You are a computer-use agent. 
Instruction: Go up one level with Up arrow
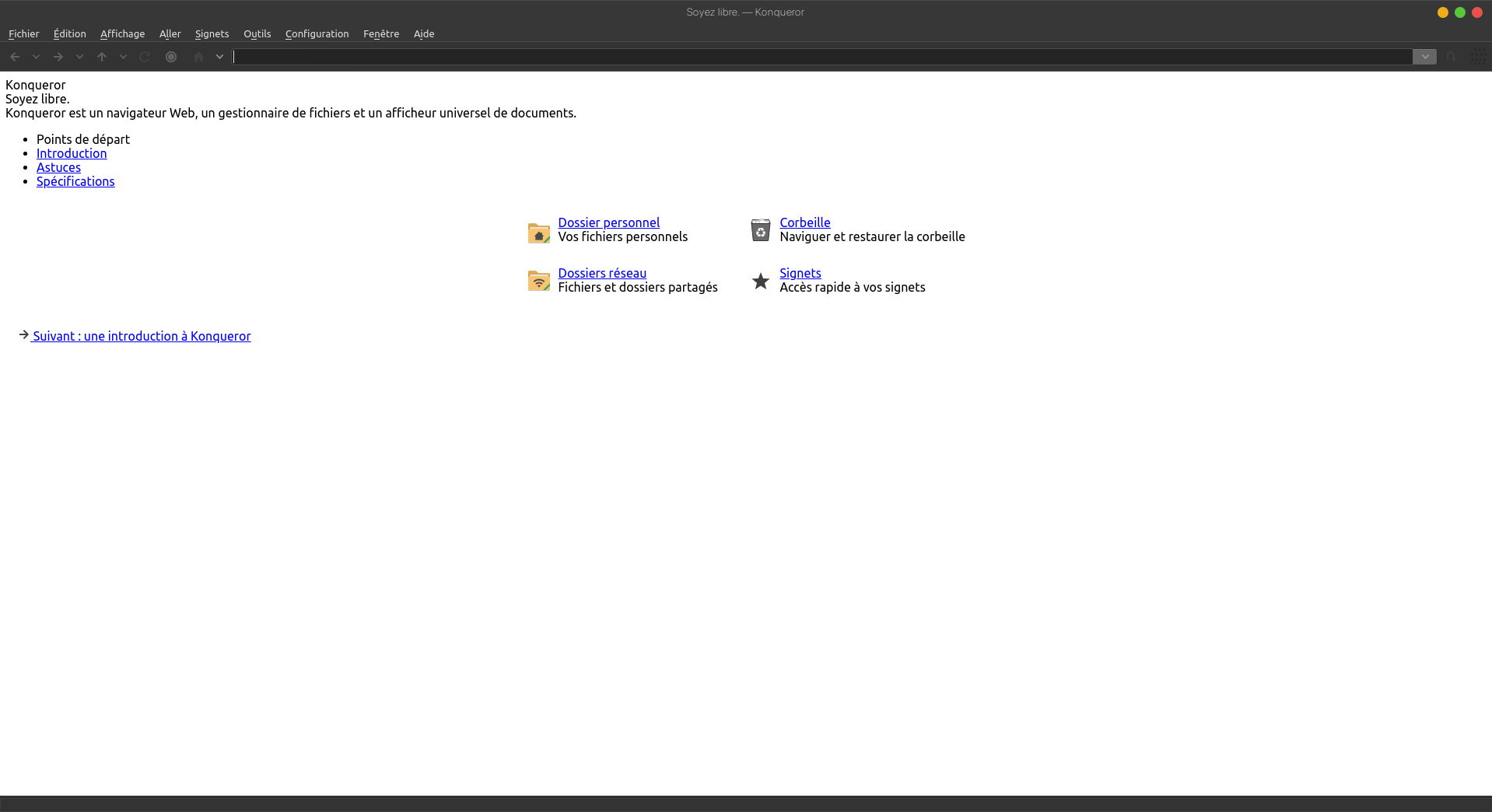102,57
